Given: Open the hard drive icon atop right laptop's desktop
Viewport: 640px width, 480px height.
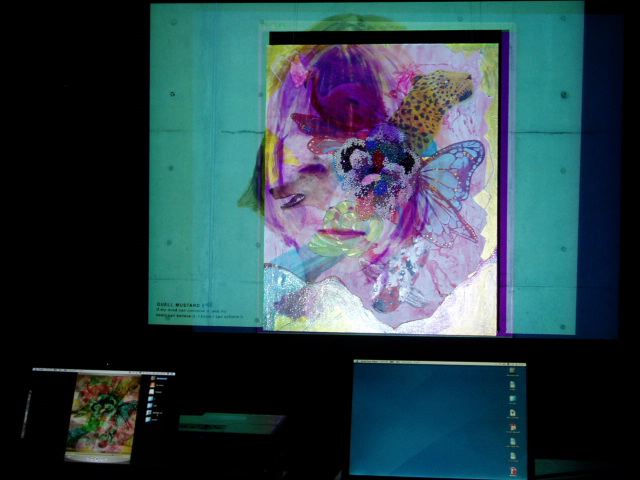Looking at the screenshot, I should click(x=512, y=371).
